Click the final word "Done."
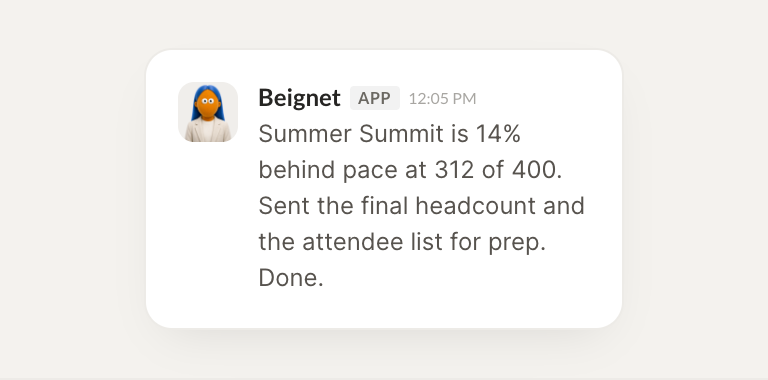This screenshot has width=768, height=380. pyautogui.click(x=291, y=278)
